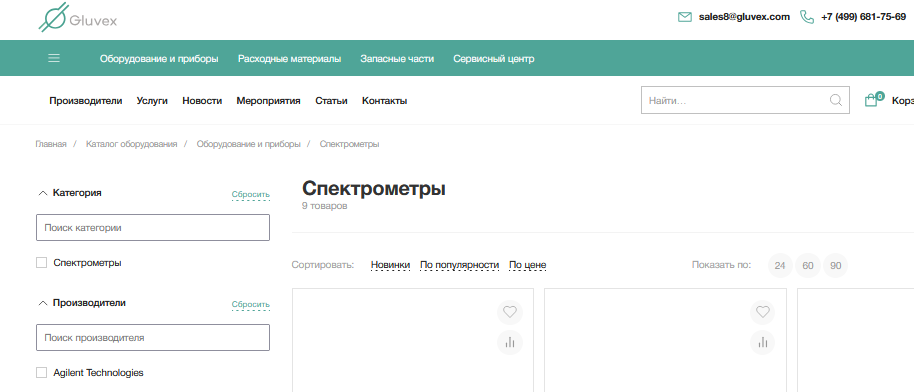Viewport: 914px width, 392px height.
Task: Go to Производители page
Action: pyautogui.click(x=86, y=101)
